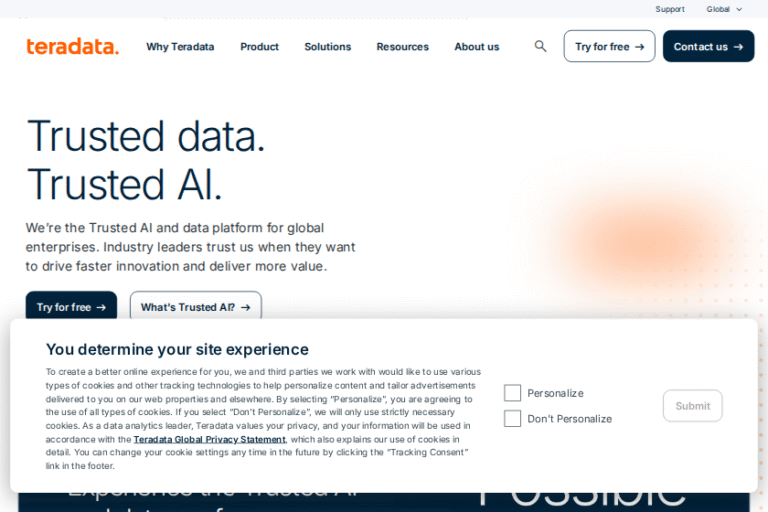The width and height of the screenshot is (768, 512).
Task: Click the You determine your site experience heading
Action: 177,349
